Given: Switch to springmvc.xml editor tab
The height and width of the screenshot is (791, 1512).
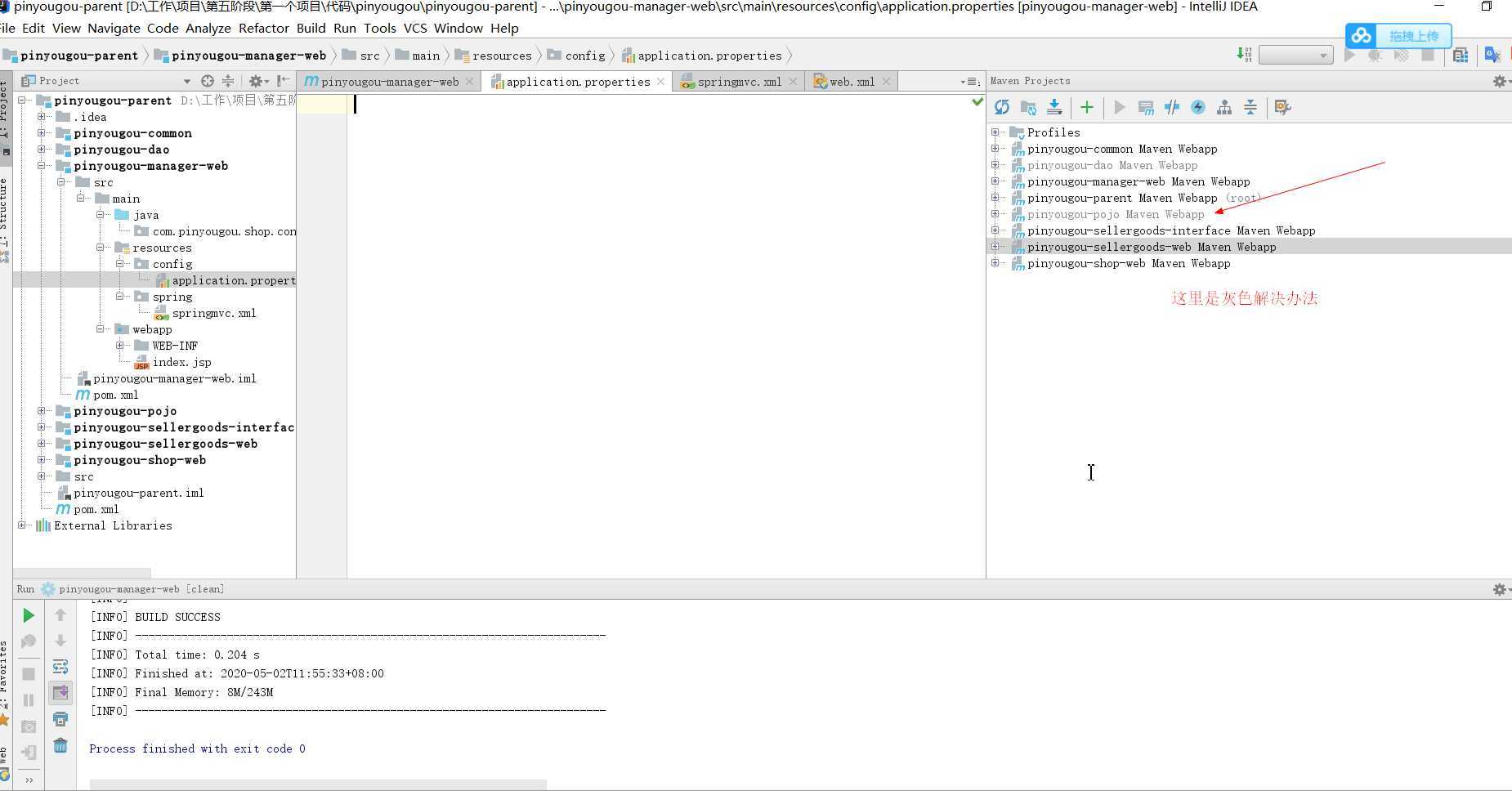Looking at the screenshot, I should [739, 82].
